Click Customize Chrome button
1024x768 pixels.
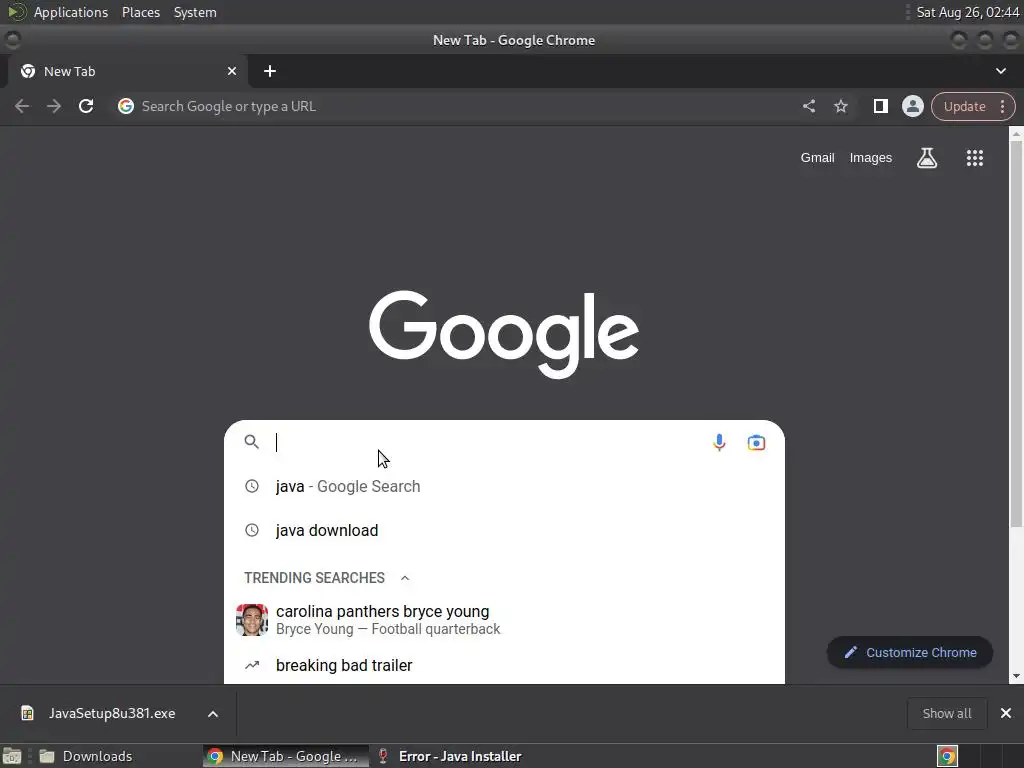pyautogui.click(x=910, y=652)
